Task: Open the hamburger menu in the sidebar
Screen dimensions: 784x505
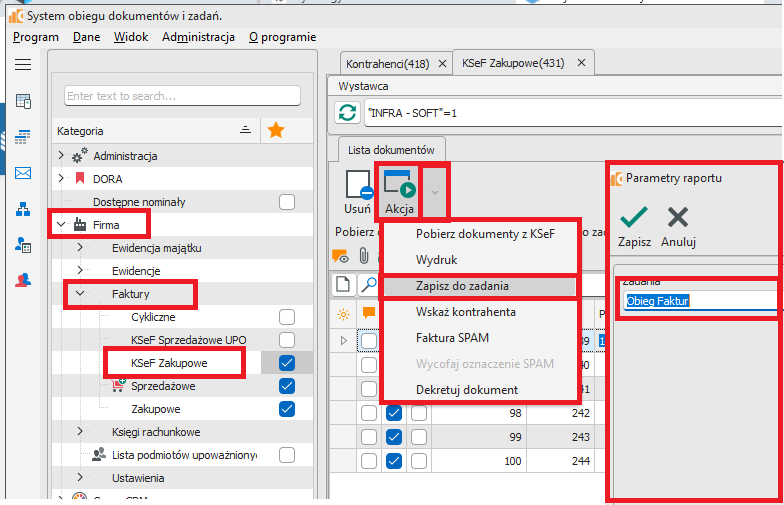Action: point(22,64)
